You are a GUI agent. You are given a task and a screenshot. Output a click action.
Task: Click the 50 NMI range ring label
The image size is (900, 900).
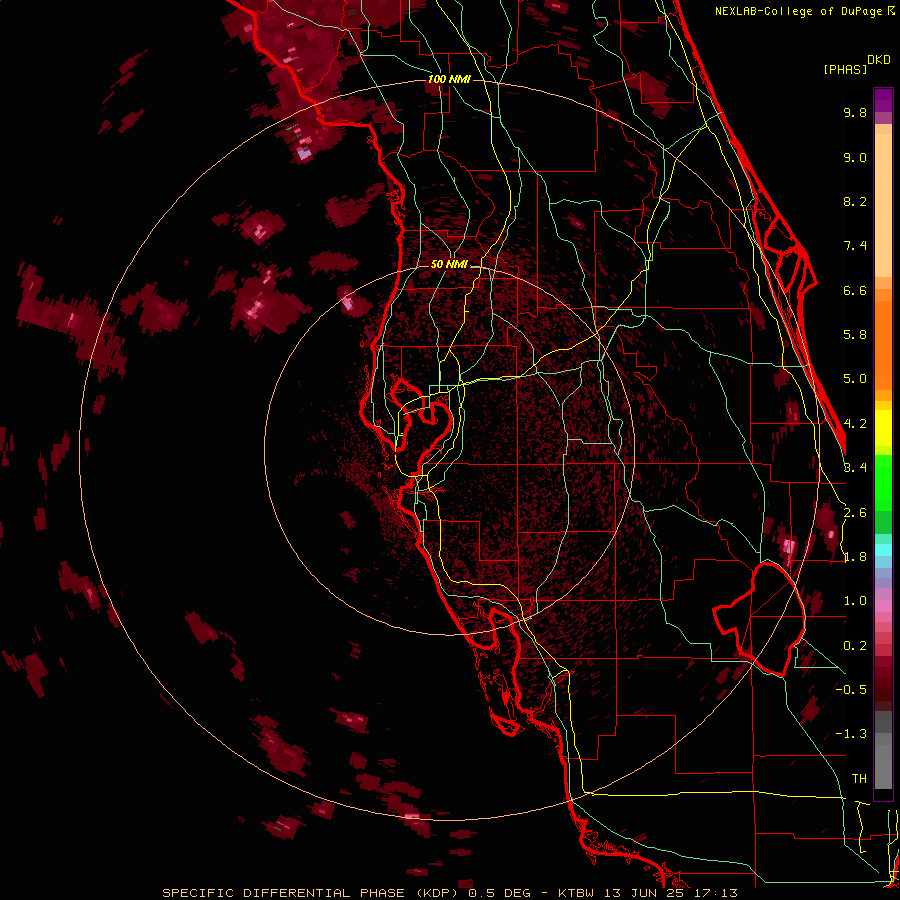pyautogui.click(x=449, y=265)
